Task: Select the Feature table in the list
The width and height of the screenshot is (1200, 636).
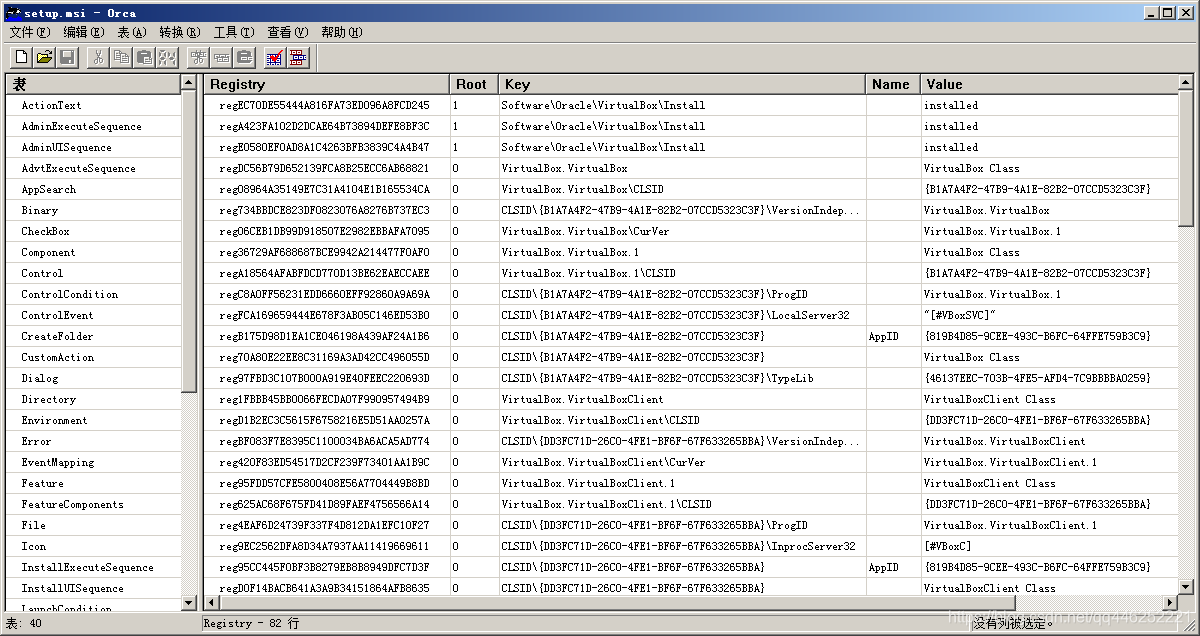Action: point(42,483)
